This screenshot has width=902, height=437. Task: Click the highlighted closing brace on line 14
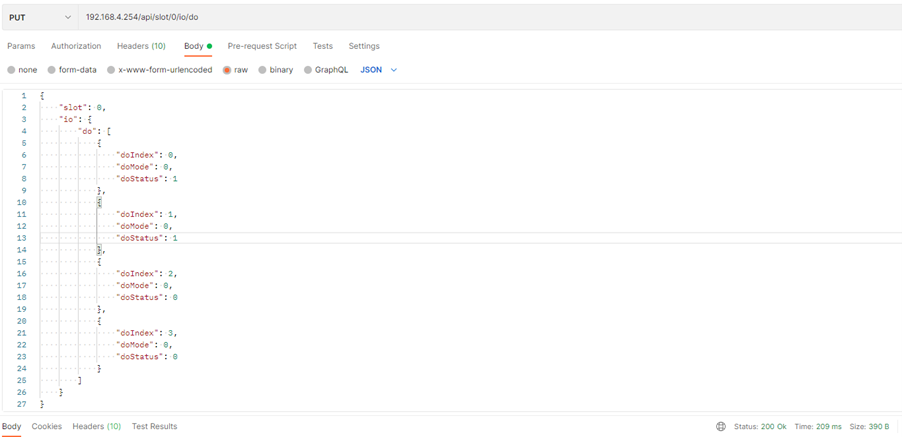[99, 250]
